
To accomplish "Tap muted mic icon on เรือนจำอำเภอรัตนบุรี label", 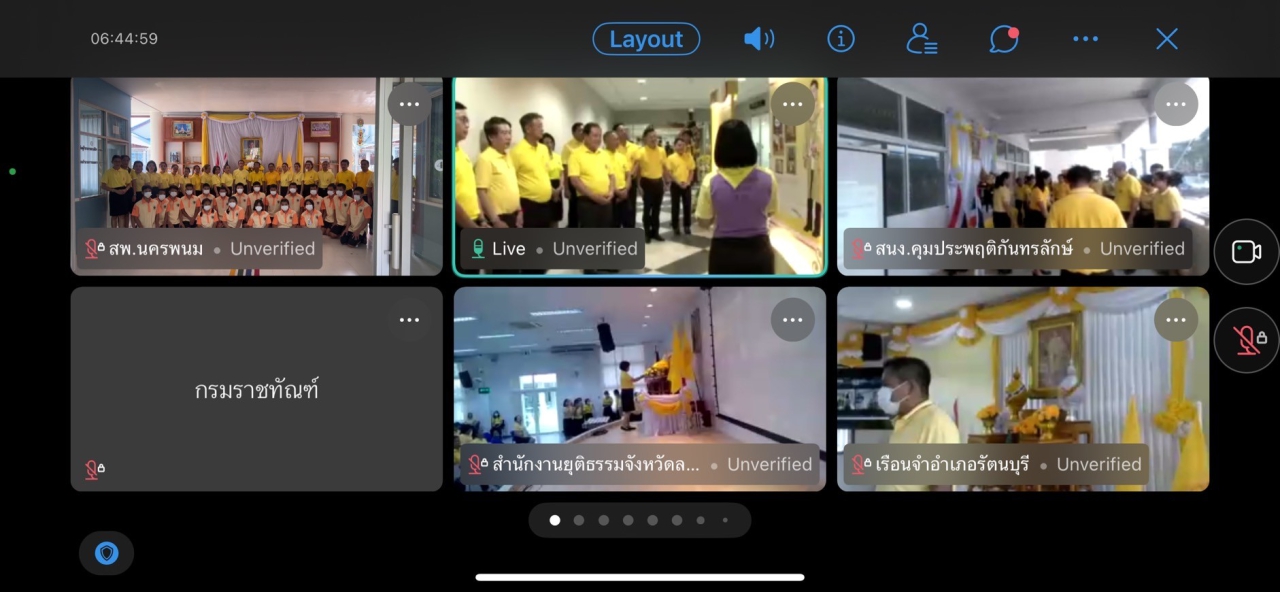I will coord(860,465).
